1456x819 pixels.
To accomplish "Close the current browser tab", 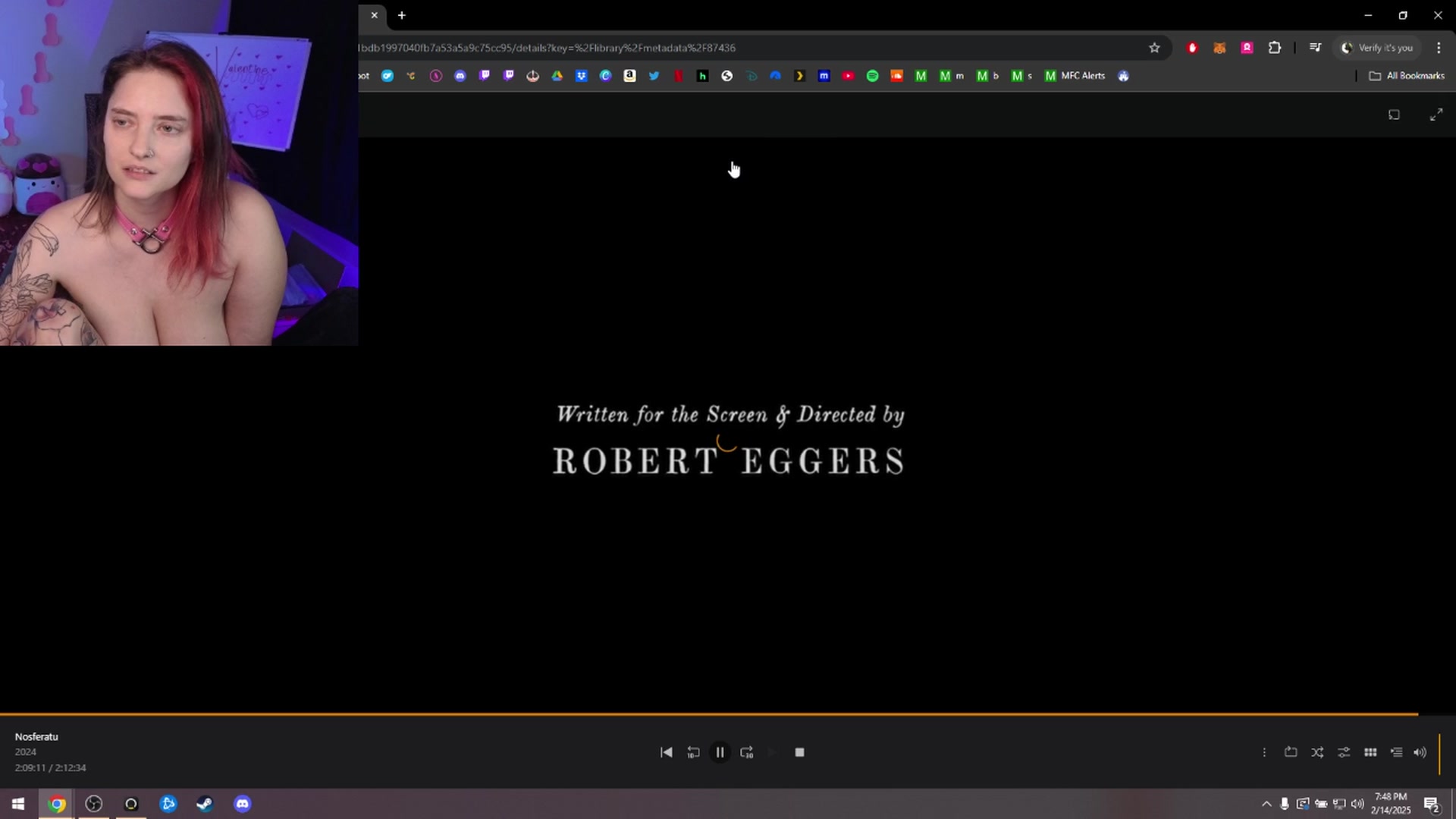I will tap(374, 15).
